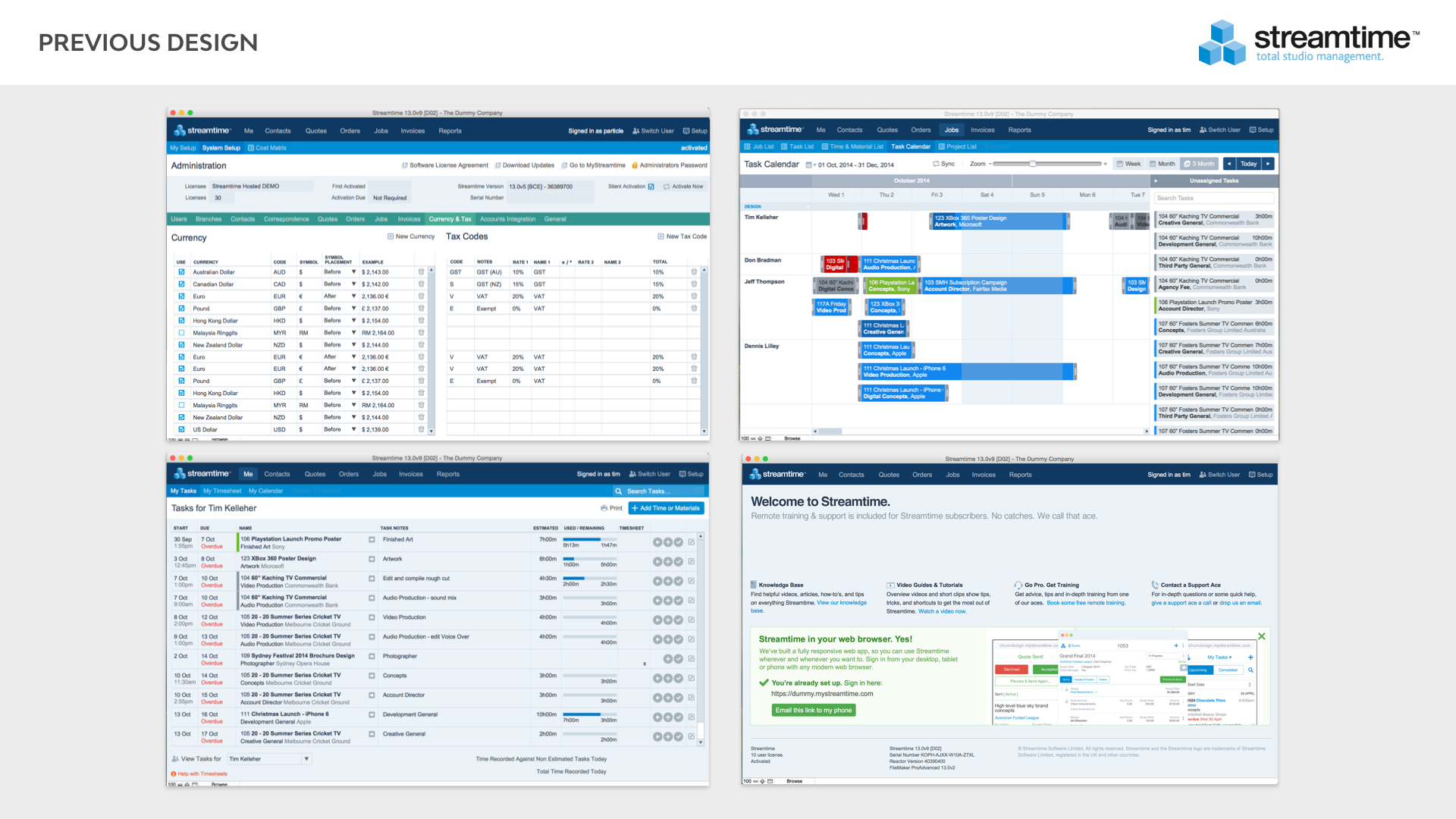Viewport: 1456px width, 819px height.
Task: Delete the GST (AU) tax code
Action: 693,272
